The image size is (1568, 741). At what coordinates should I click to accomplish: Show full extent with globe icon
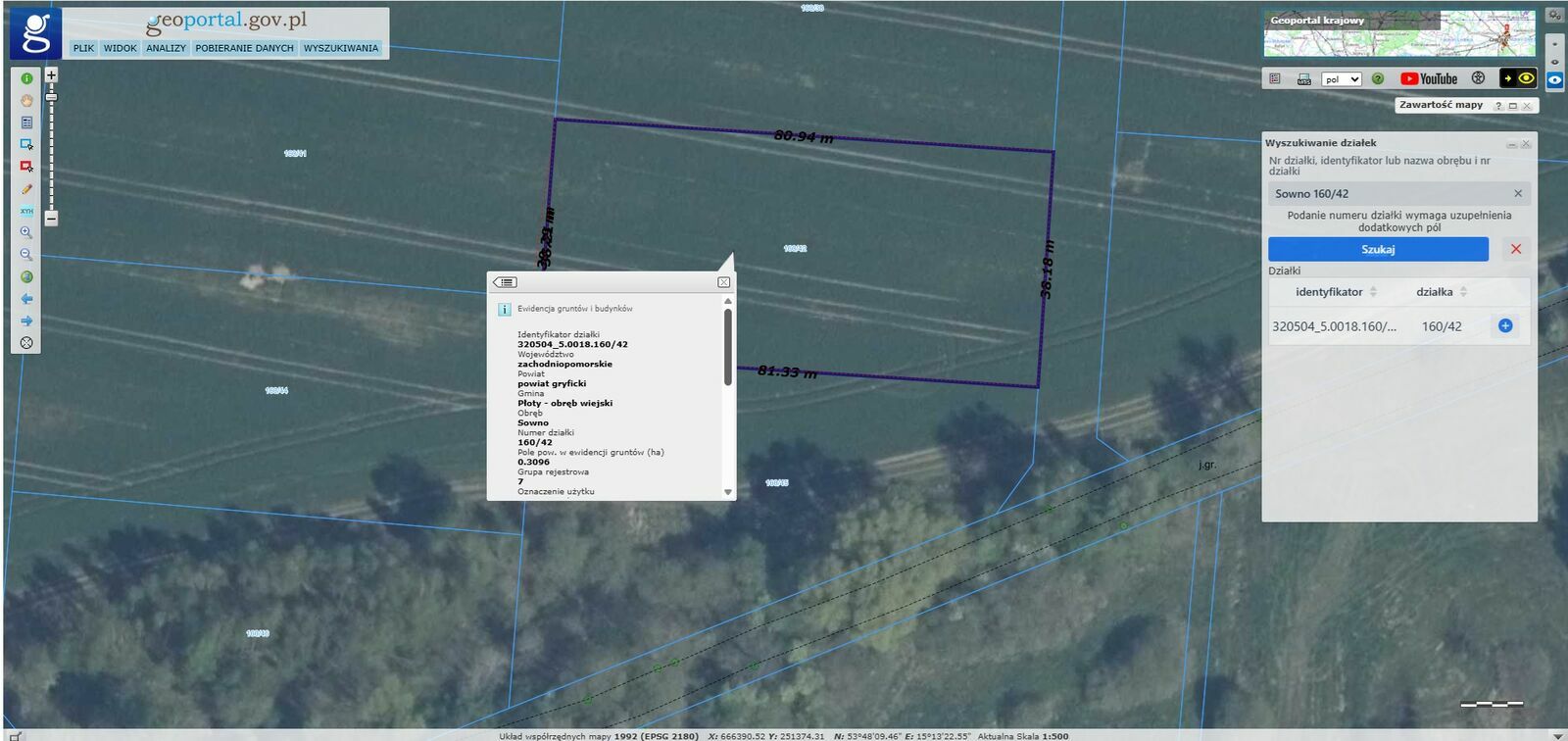pos(26,276)
